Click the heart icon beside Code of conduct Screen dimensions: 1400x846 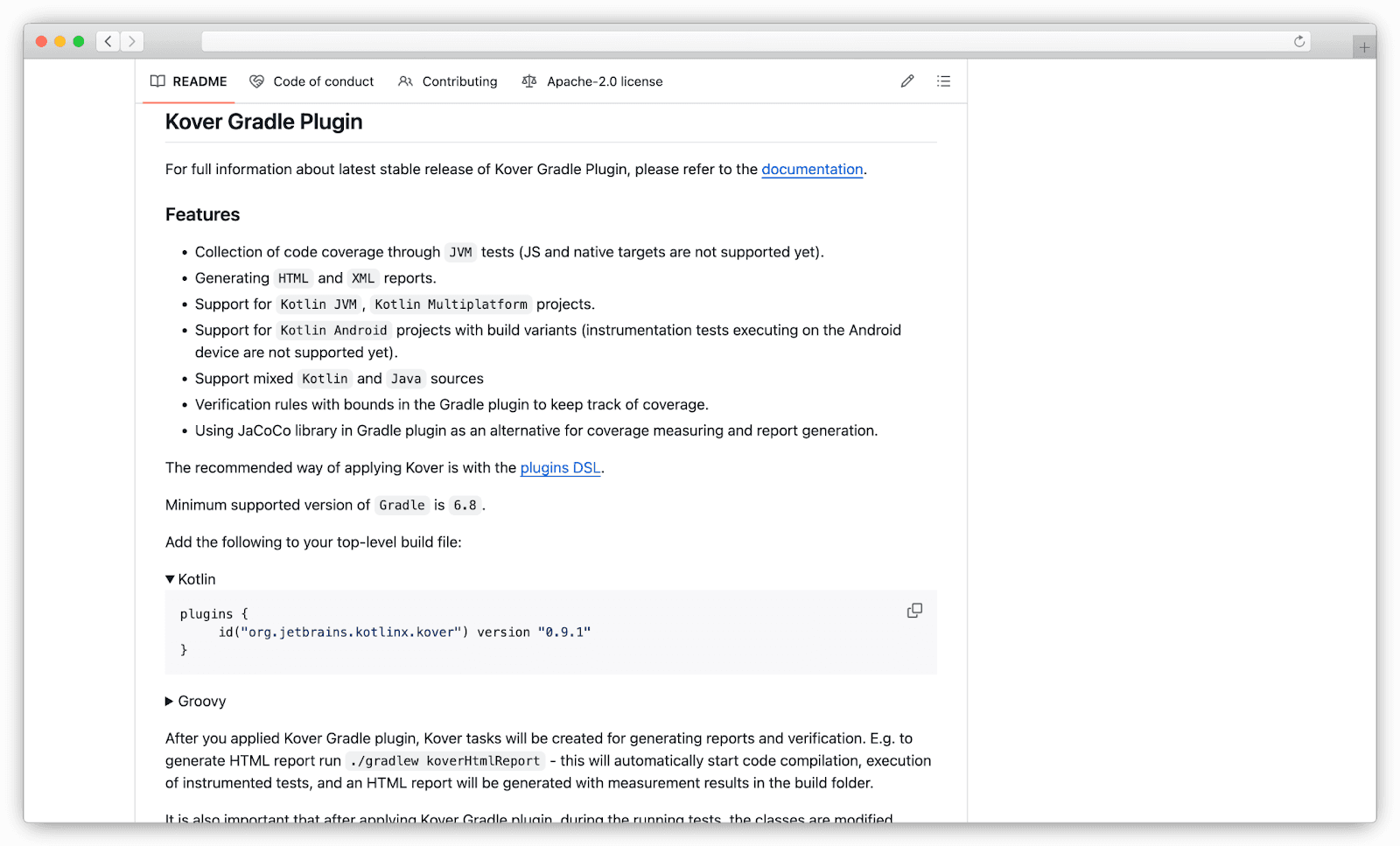[256, 80]
